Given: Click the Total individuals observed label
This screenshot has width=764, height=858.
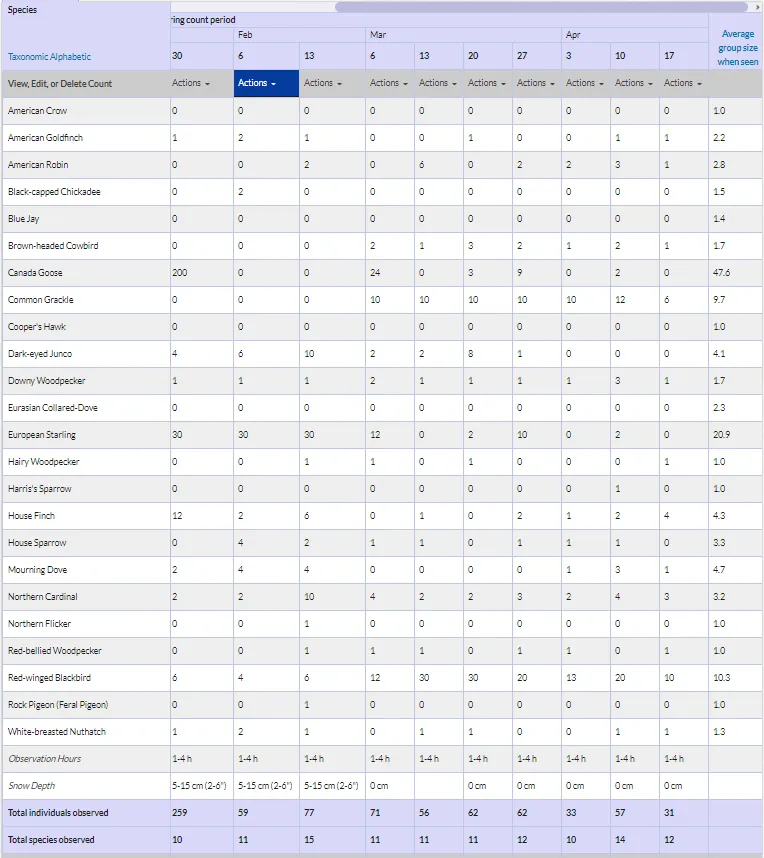Looking at the screenshot, I should tap(58, 813).
